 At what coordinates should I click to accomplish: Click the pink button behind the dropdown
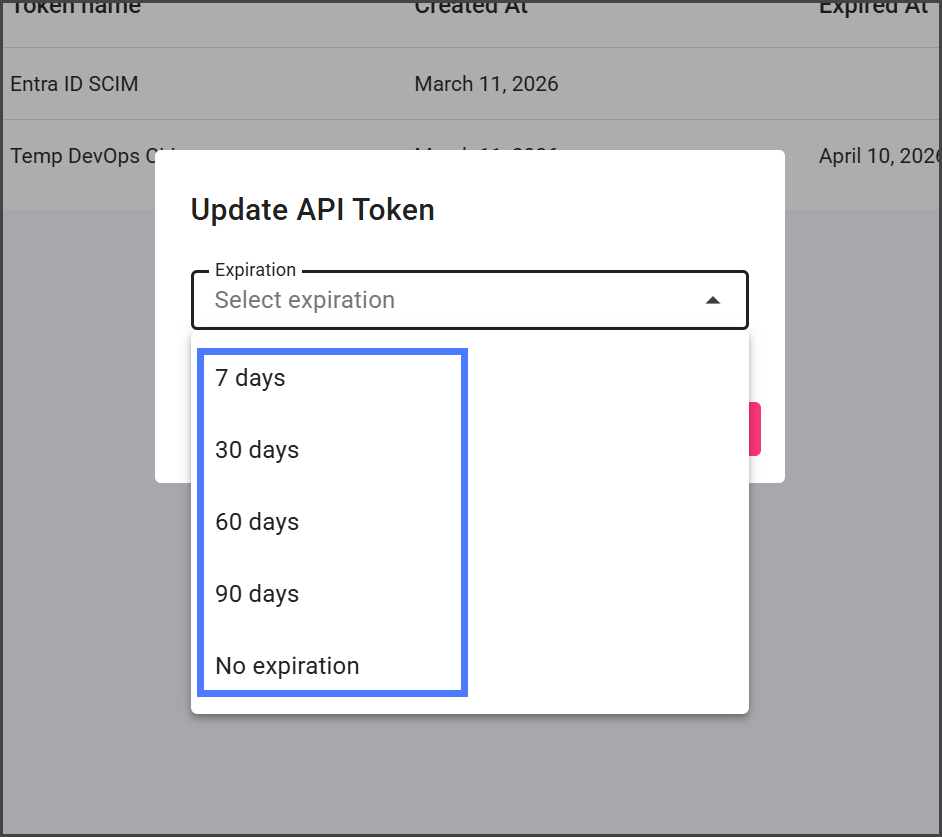pos(755,429)
